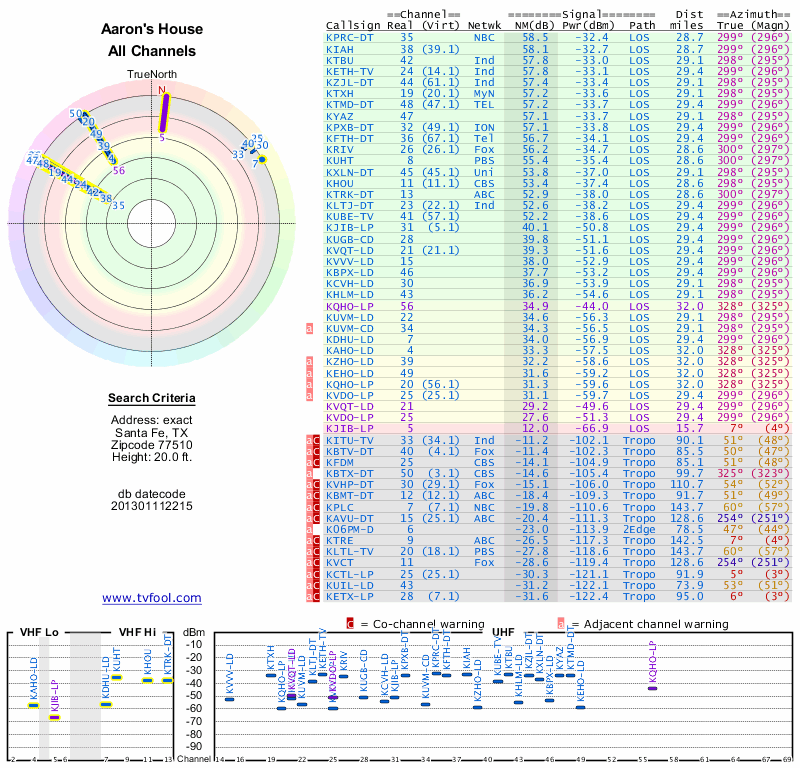800x768 pixels.
Task: Click the 'Search Criteria' heading
Action: tap(152, 398)
